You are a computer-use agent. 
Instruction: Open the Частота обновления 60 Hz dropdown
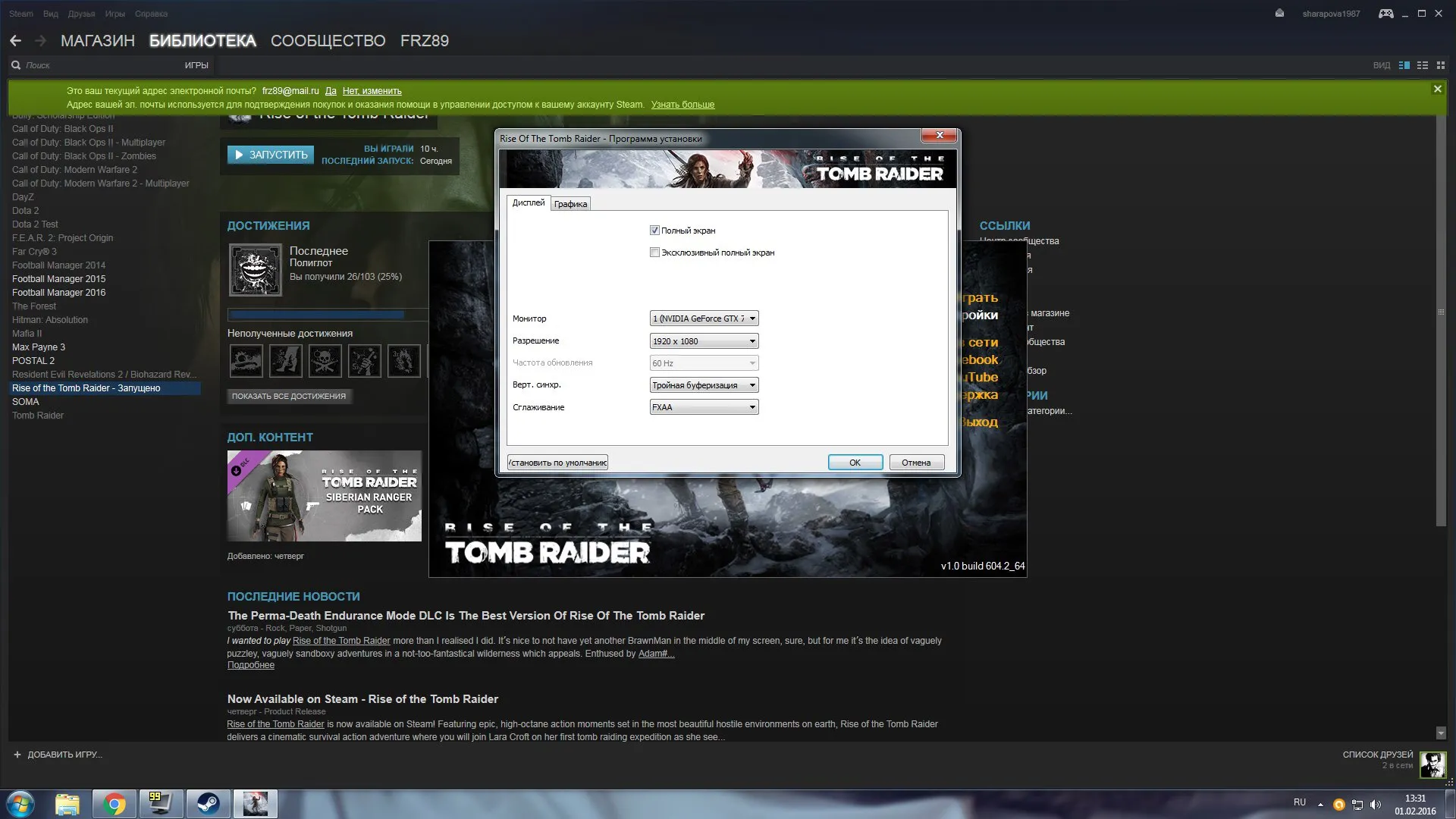click(704, 363)
